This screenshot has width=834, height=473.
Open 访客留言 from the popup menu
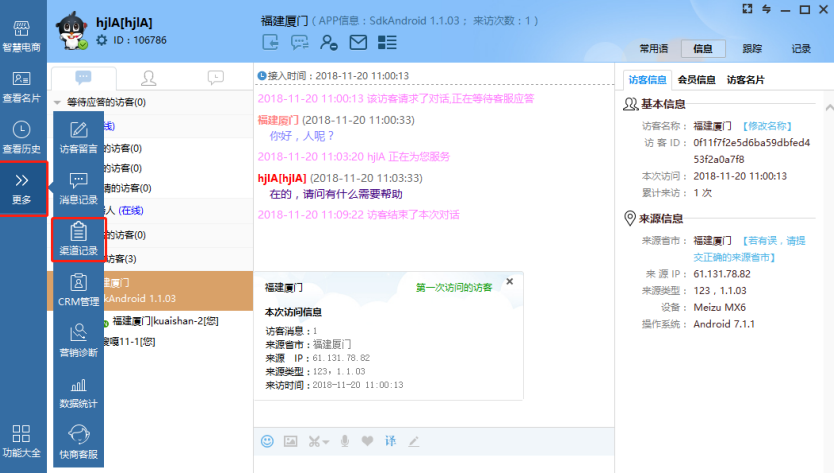pyautogui.click(x=78, y=138)
